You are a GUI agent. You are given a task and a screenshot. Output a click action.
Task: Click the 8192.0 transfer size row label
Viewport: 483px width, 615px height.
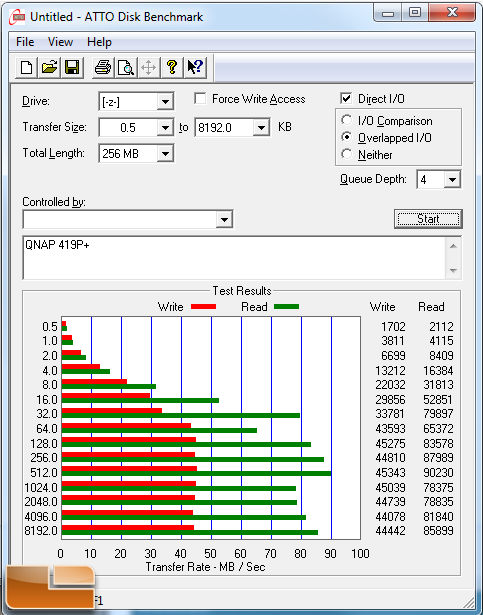(41, 531)
